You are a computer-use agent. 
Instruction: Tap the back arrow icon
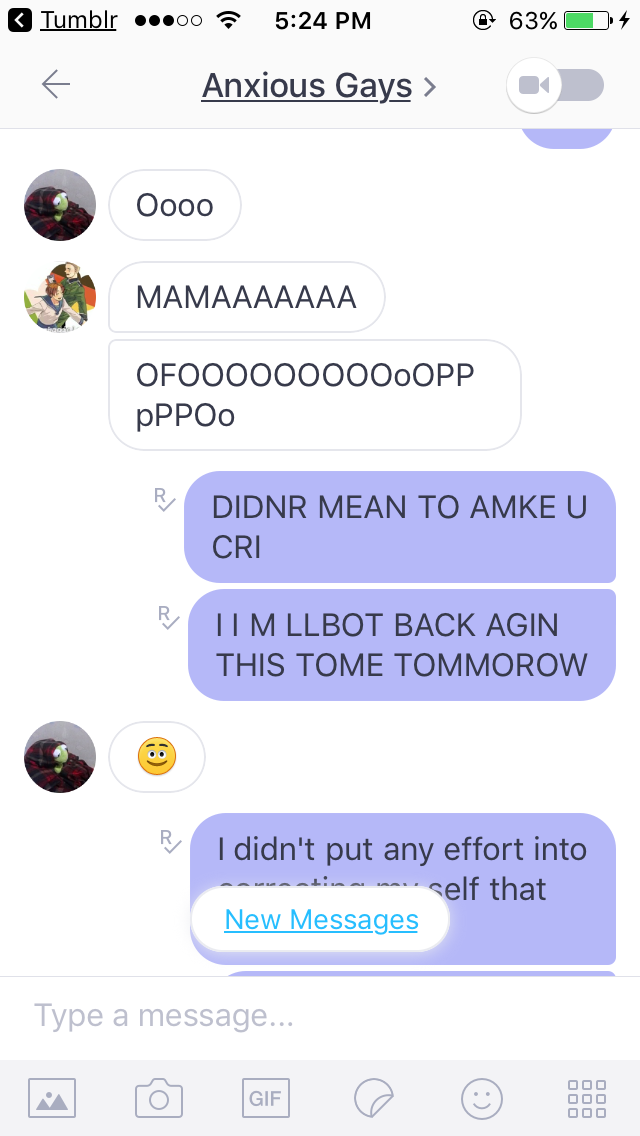click(x=56, y=85)
